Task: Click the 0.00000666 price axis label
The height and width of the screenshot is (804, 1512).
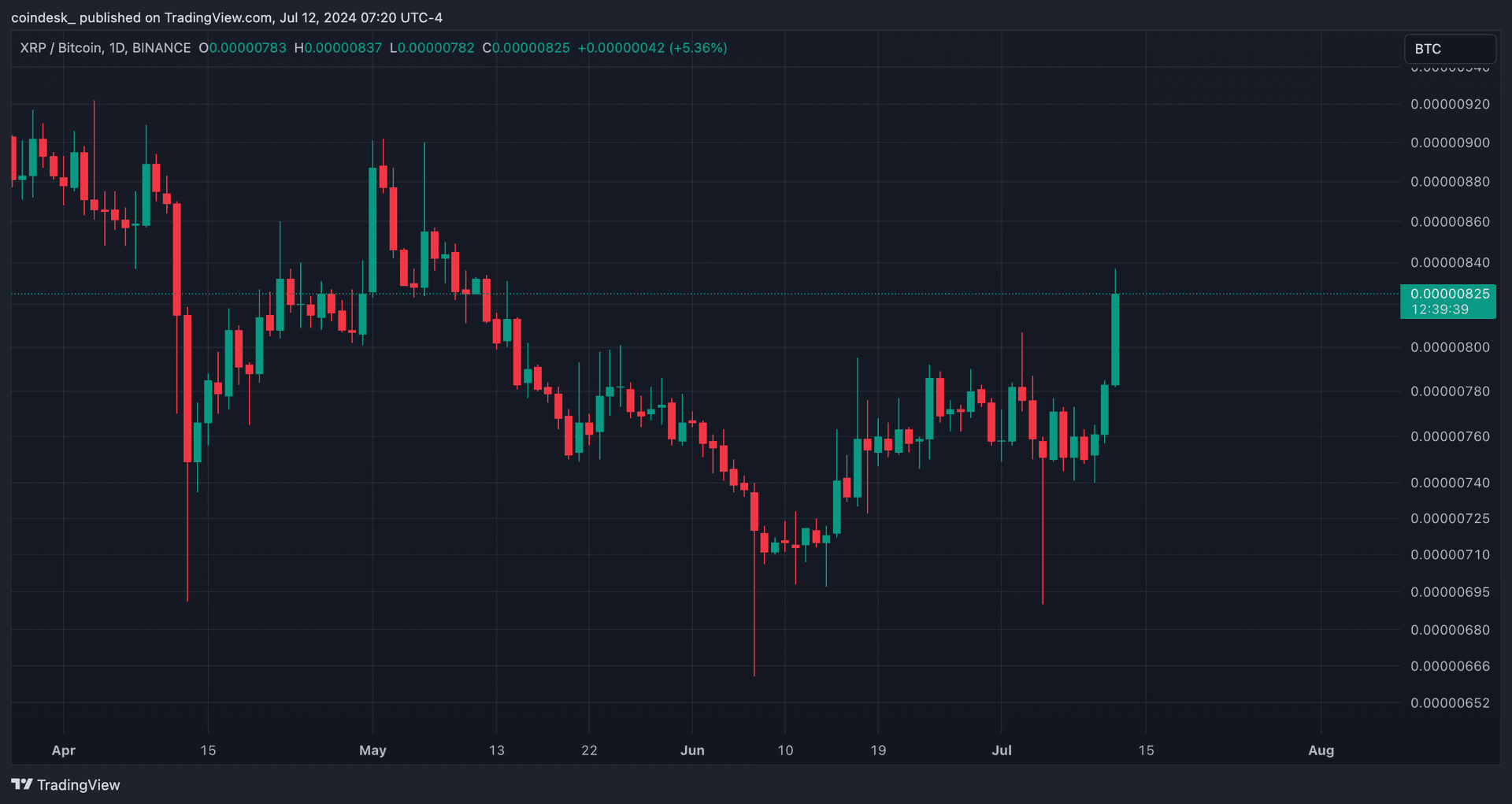Action: pos(1450,666)
